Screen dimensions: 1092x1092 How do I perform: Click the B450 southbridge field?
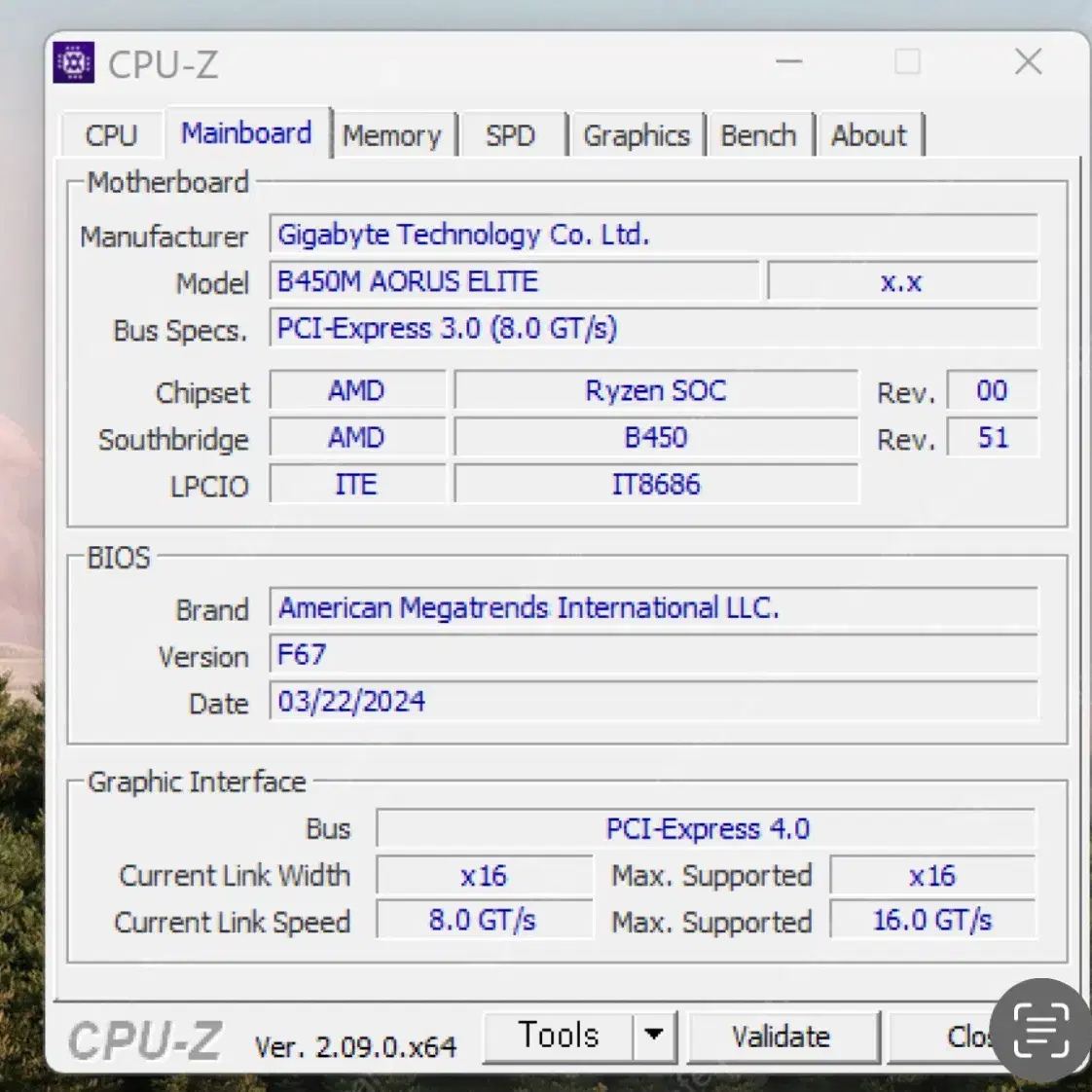pos(656,437)
